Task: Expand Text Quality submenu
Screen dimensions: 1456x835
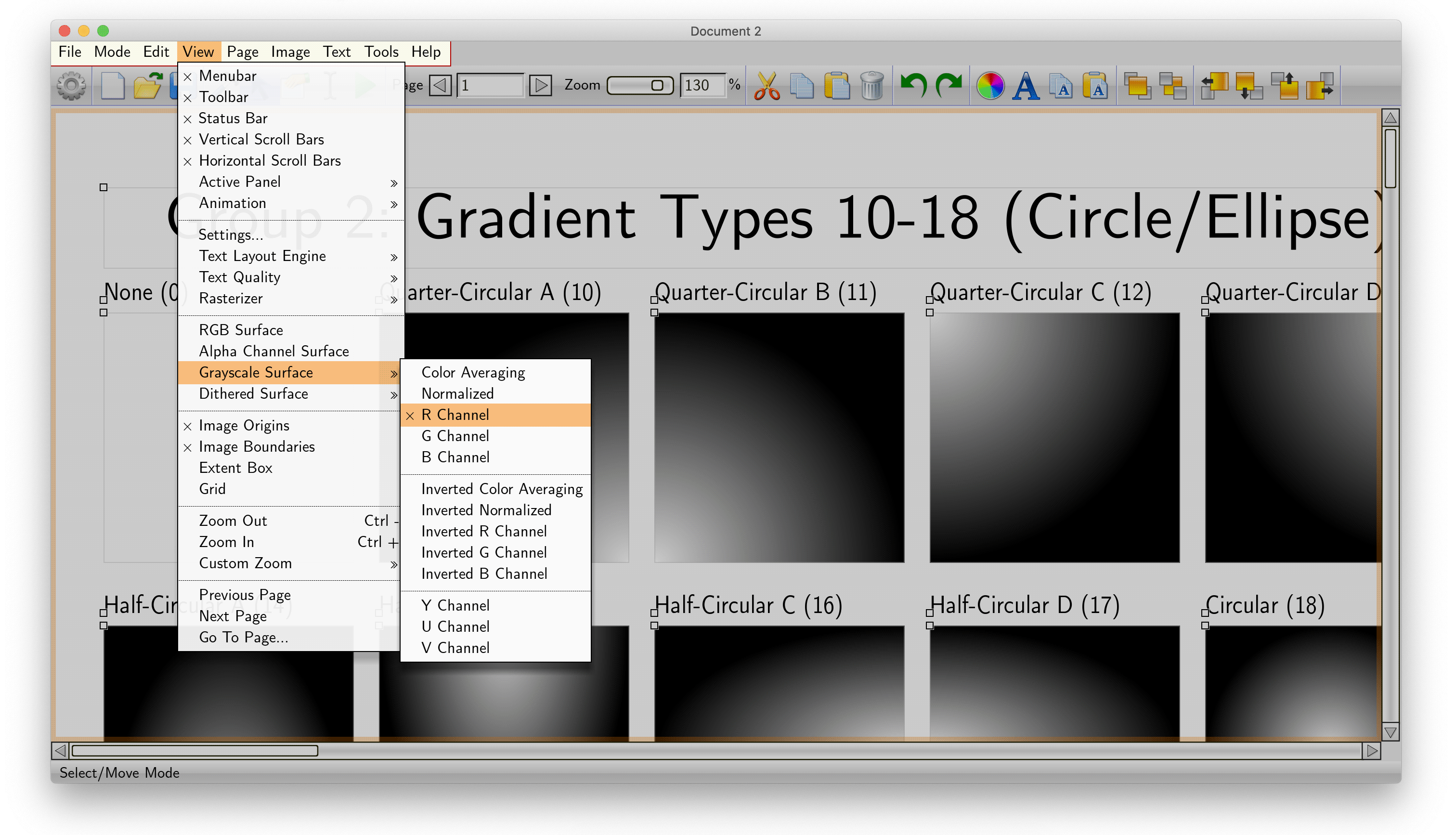Action: pyautogui.click(x=291, y=277)
